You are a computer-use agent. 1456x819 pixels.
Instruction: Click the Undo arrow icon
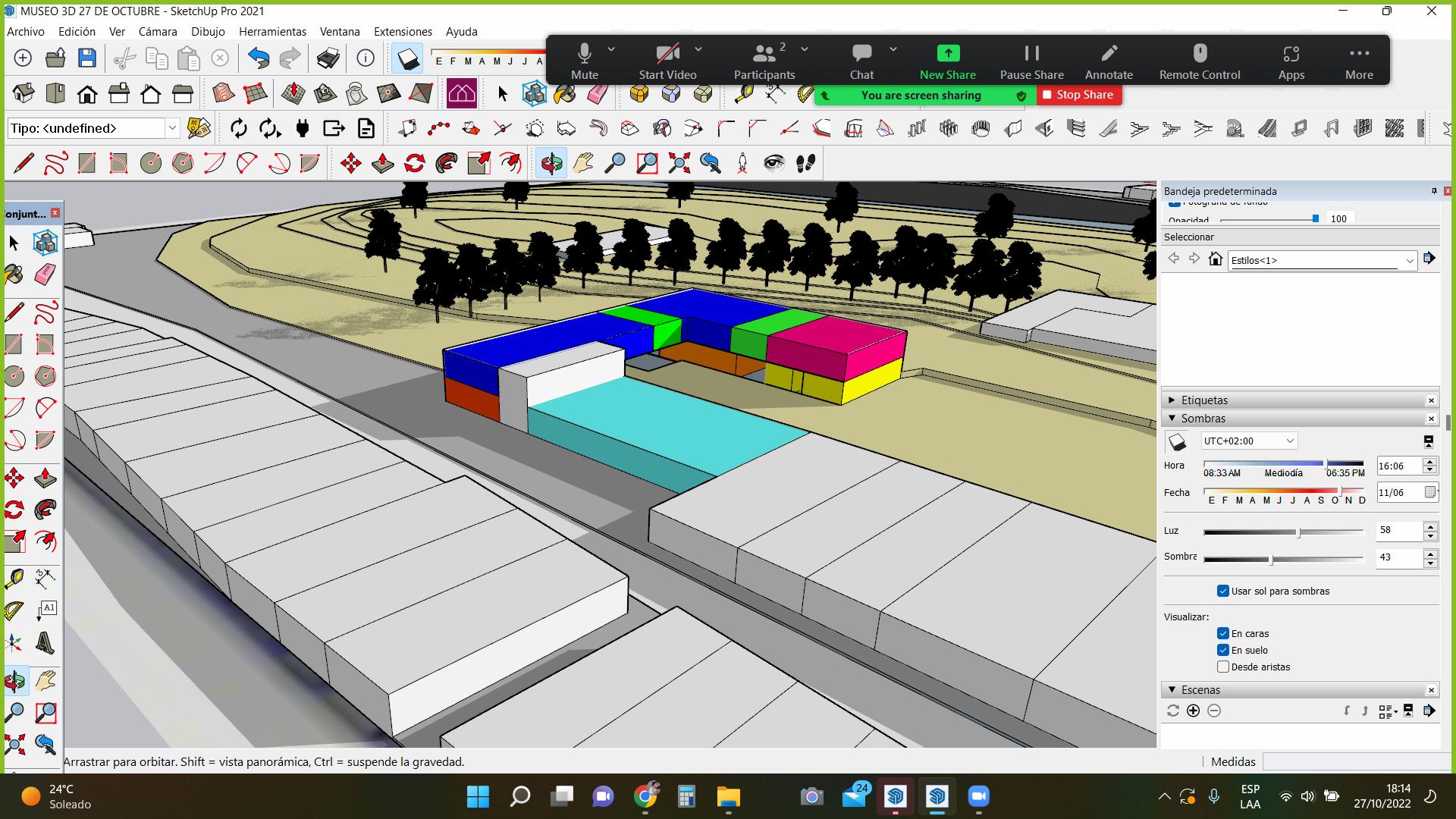pos(259,58)
